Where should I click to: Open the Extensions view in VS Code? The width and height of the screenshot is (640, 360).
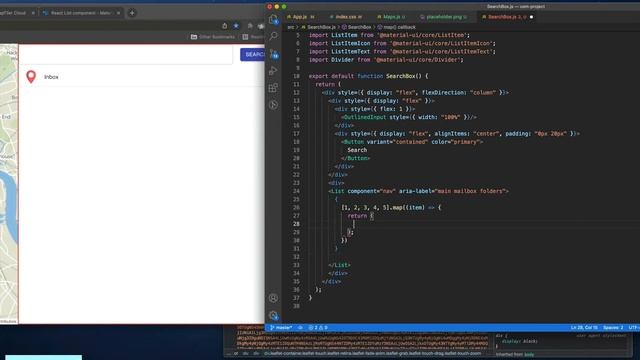[x=273, y=88]
